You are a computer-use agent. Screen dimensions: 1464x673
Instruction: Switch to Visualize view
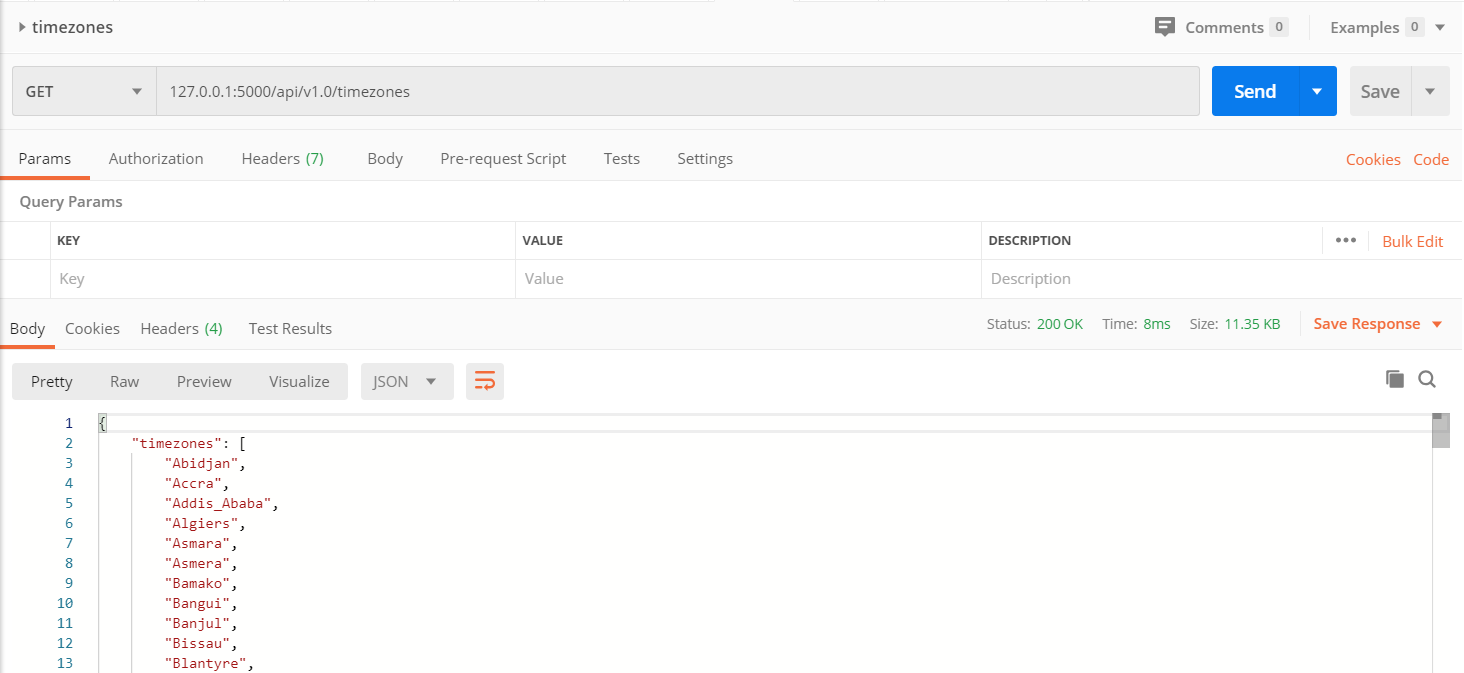299,381
